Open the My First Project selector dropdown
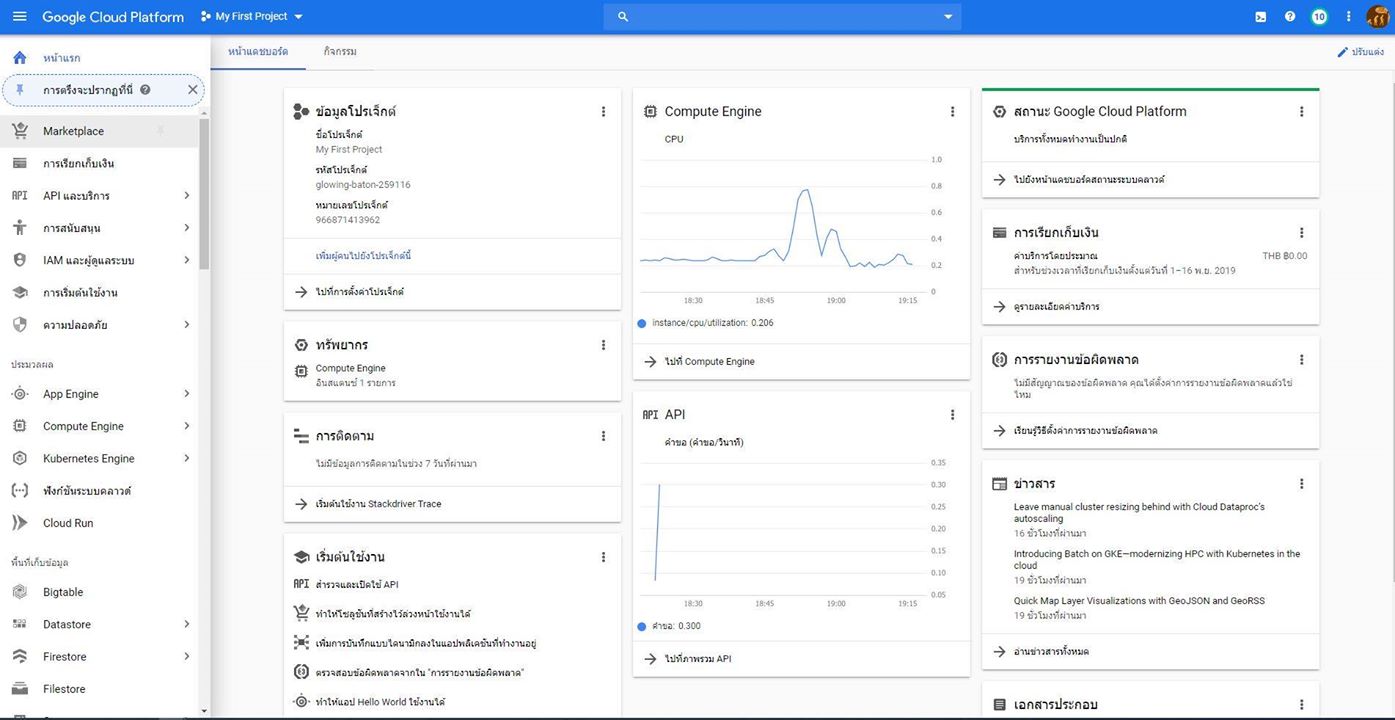The width and height of the screenshot is (1395, 720). [251, 17]
